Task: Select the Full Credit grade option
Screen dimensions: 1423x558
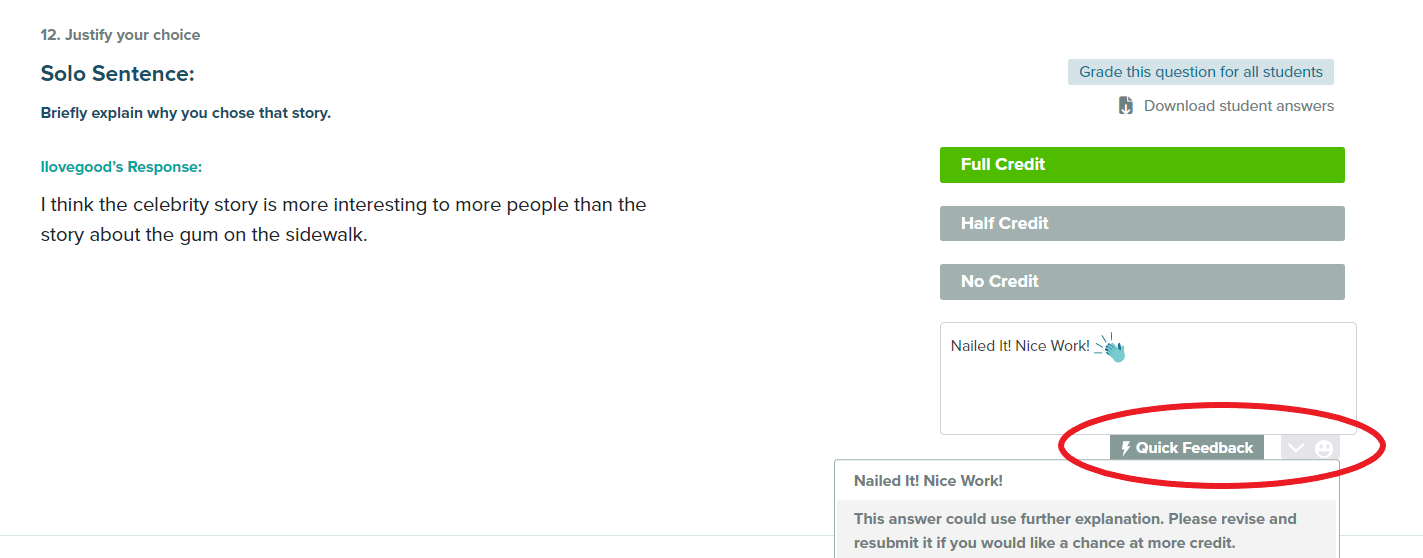Action: tap(1142, 165)
